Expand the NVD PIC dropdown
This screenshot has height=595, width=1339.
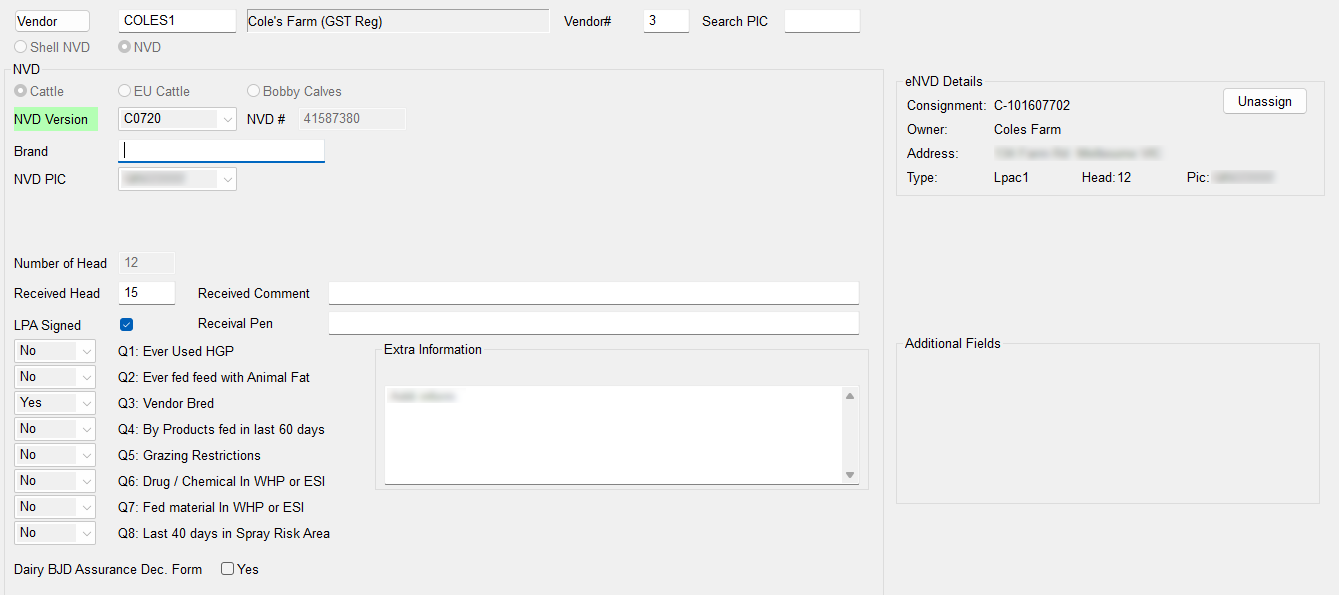pyautogui.click(x=227, y=179)
